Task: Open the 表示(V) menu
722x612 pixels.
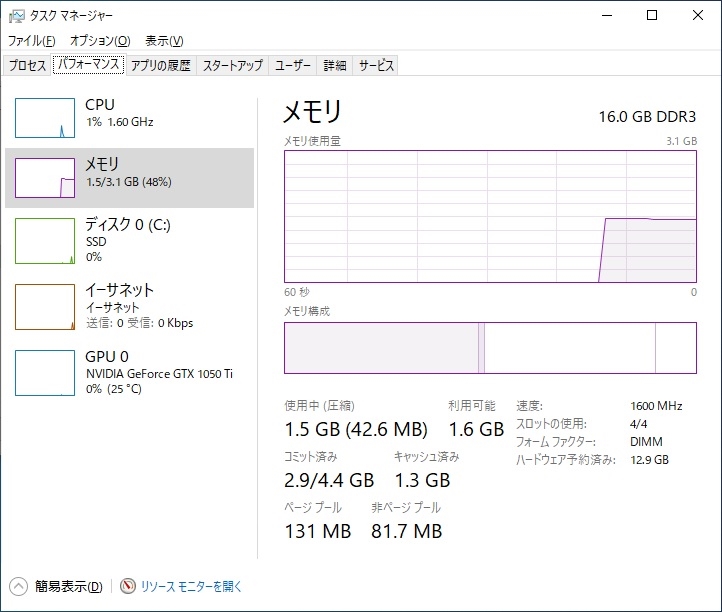Action: (x=164, y=41)
